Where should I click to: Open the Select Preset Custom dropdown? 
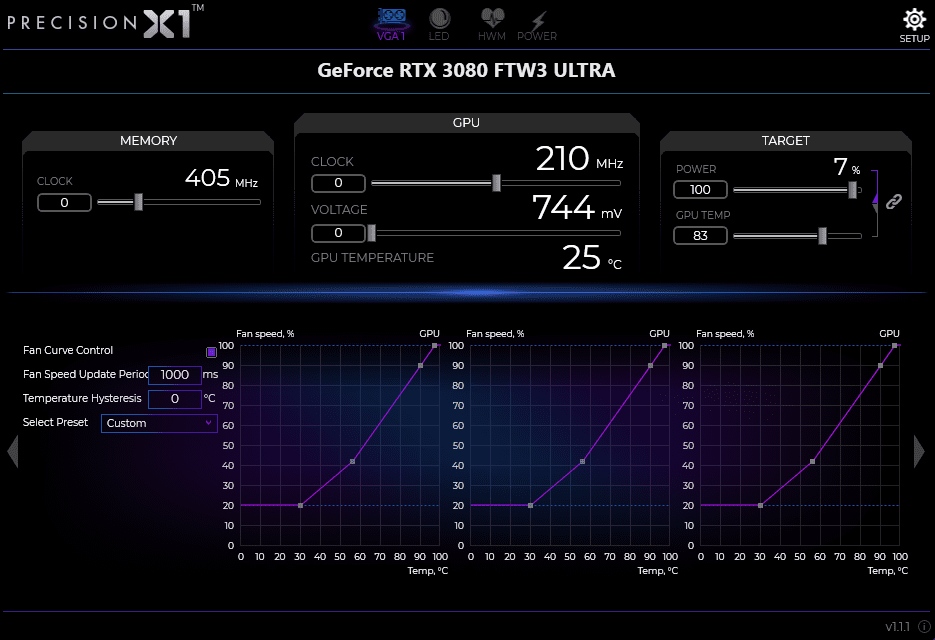click(x=159, y=423)
